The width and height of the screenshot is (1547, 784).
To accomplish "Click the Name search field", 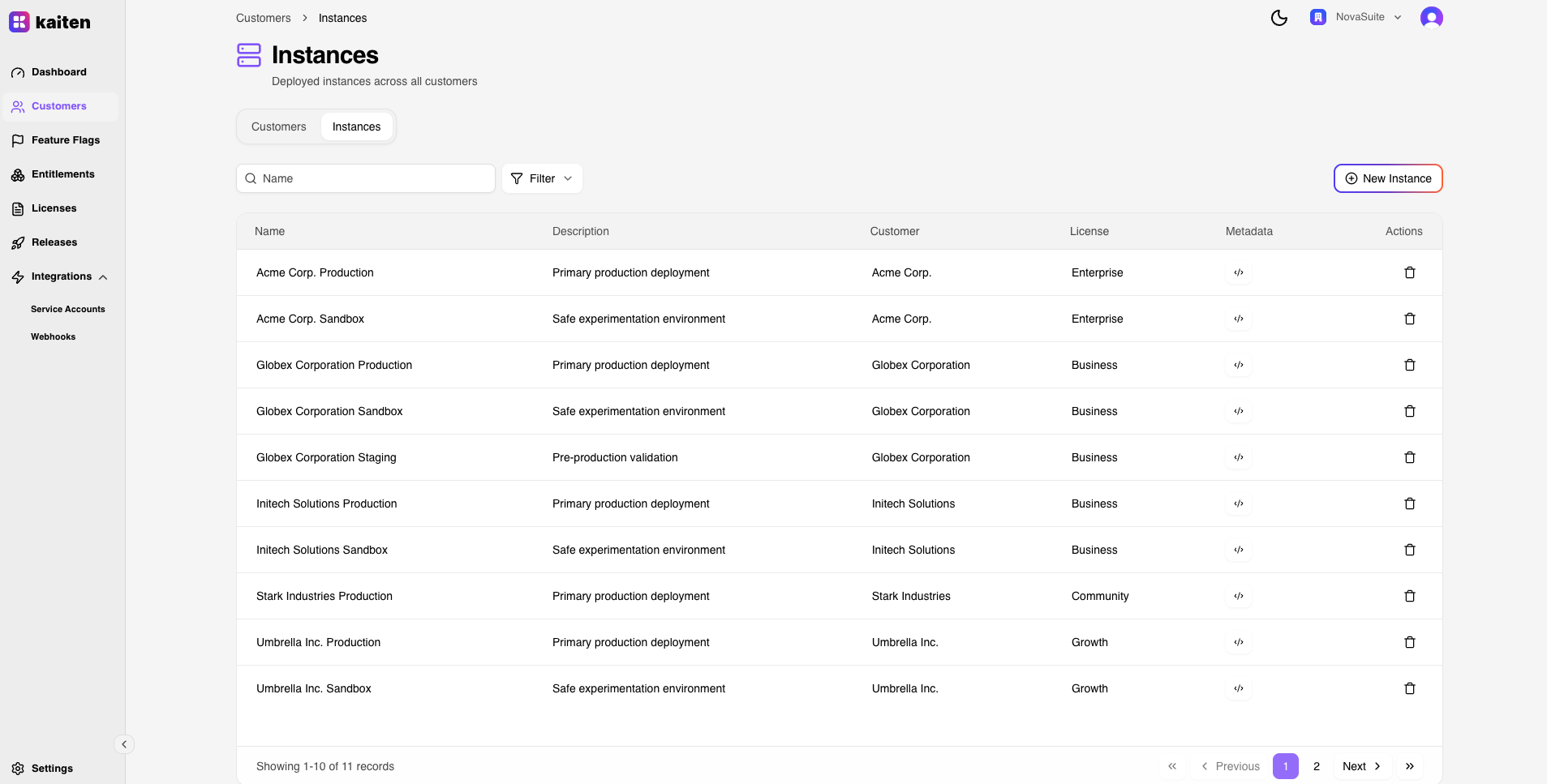I will coord(366,178).
